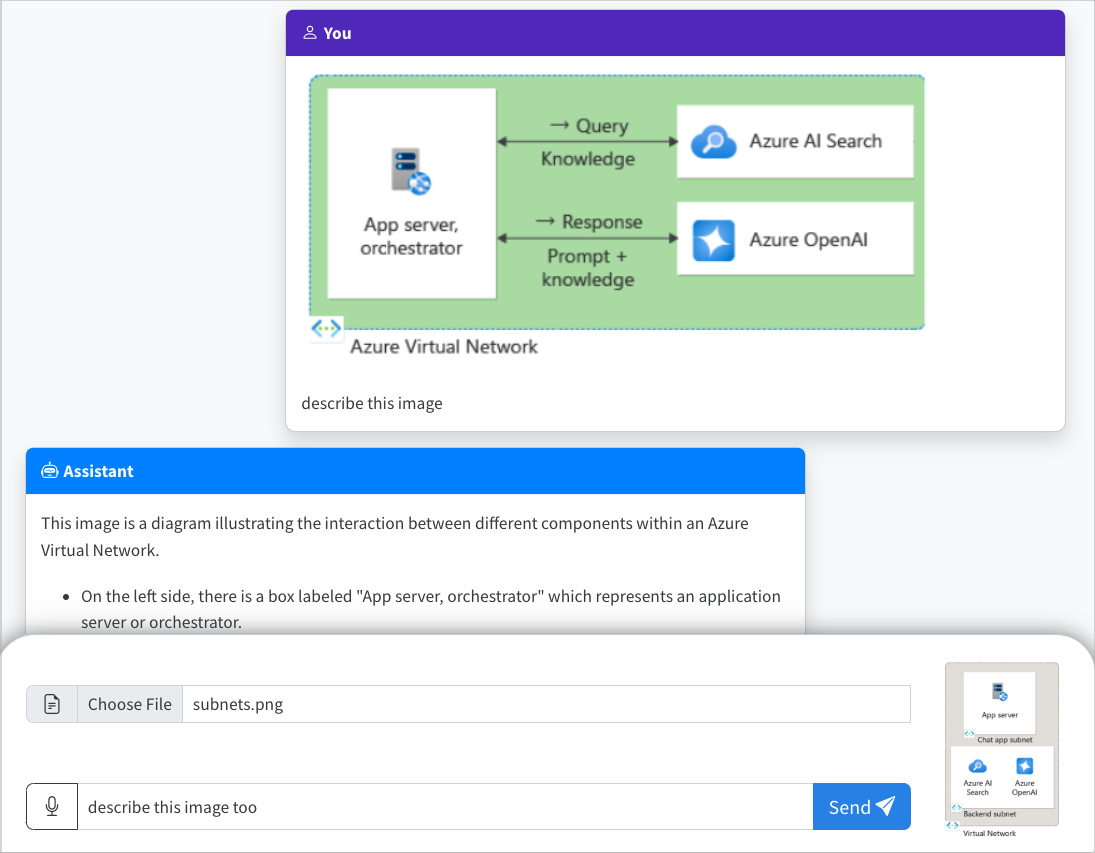Open the subnets.png preview thumbnail
The height and width of the screenshot is (853, 1095).
1001,750
